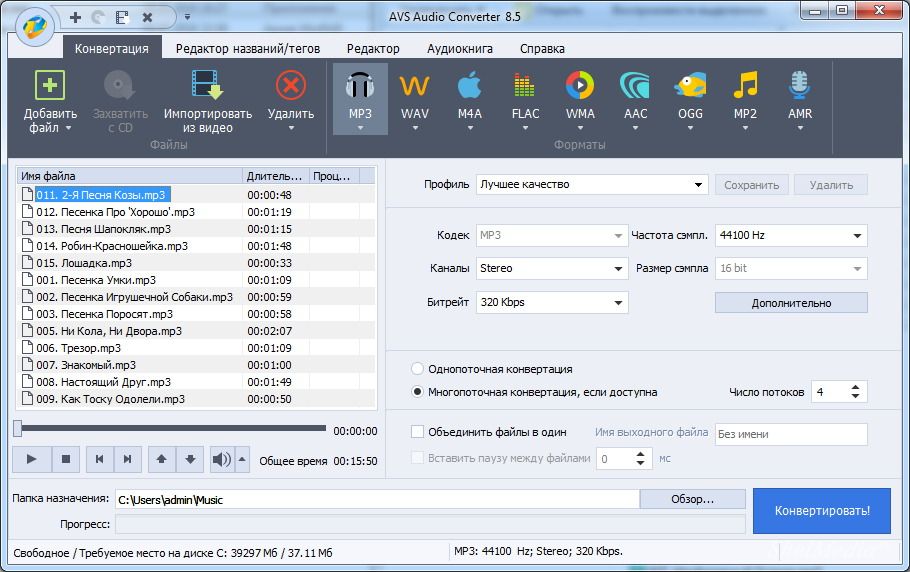Viewport: 910px width, 572px height.
Task: Enable Объединить файлы в один checkbox
Action: [x=417, y=432]
